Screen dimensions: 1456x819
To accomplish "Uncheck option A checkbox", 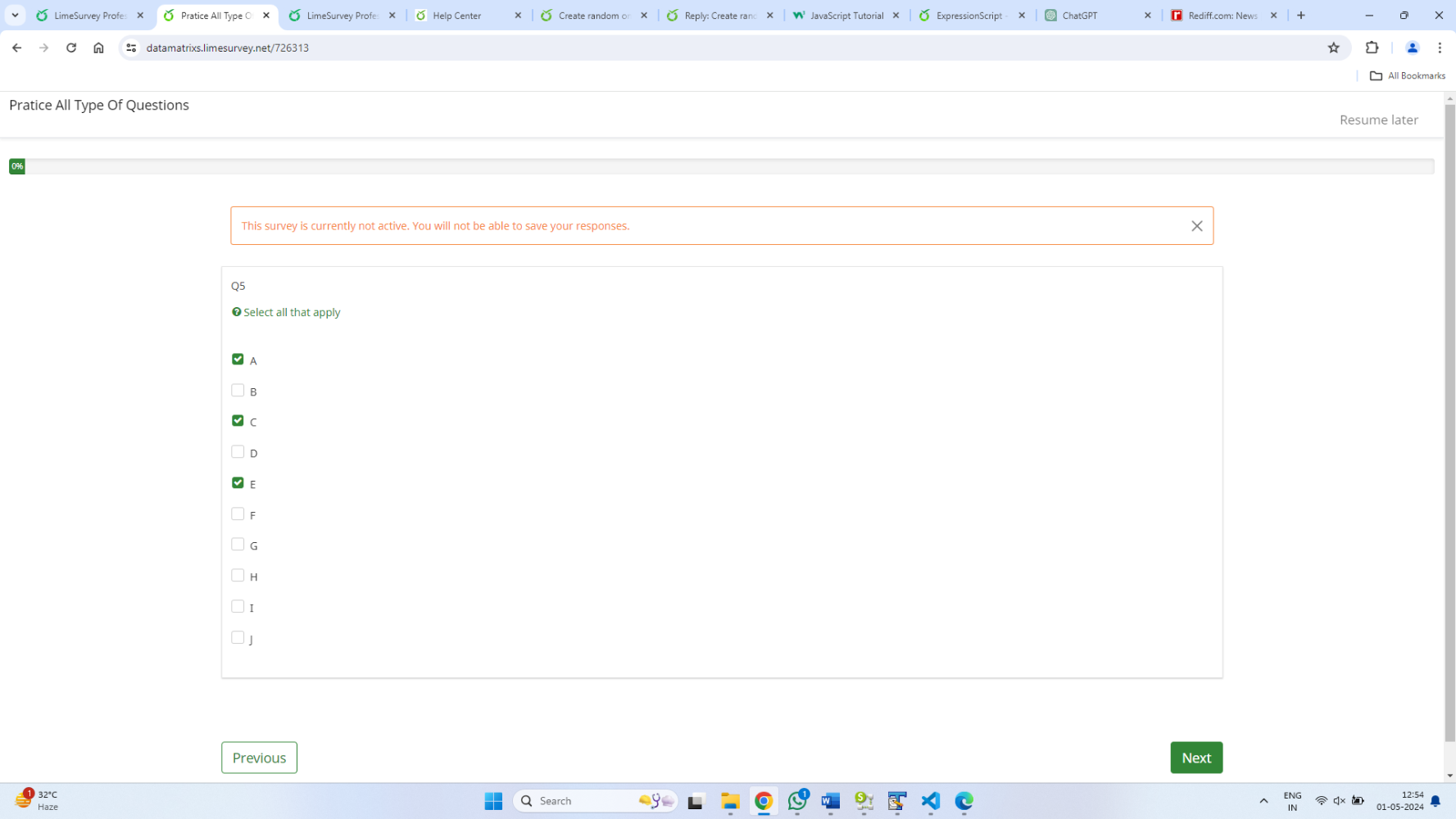I will pos(238,360).
